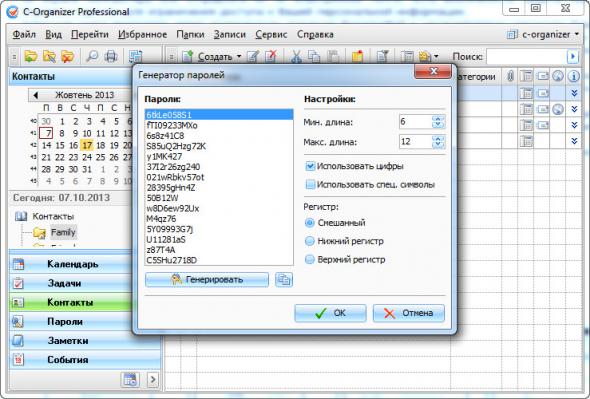The height and width of the screenshot is (399, 590).
Task: Select the 'Family' folder in the tree
Action: point(63,232)
